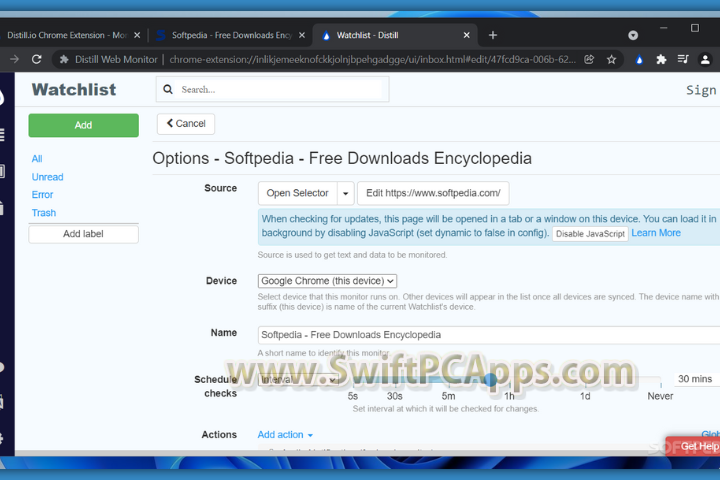Edit the monitor Name field
Screen dimensions: 720x480
tap(489, 335)
